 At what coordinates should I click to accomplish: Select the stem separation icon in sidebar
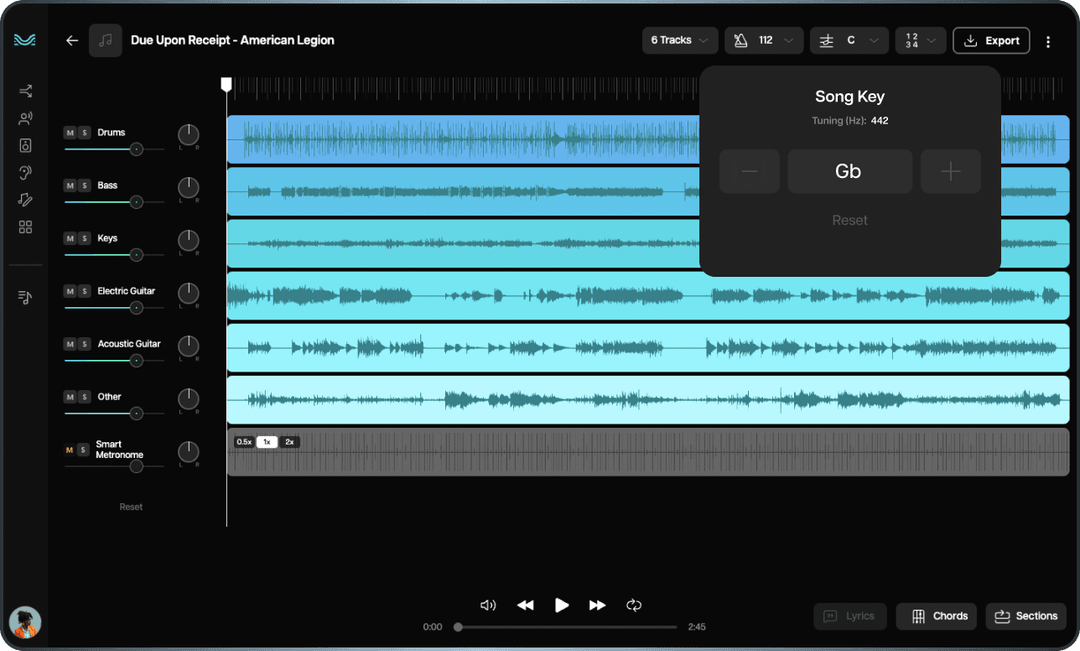point(25,91)
